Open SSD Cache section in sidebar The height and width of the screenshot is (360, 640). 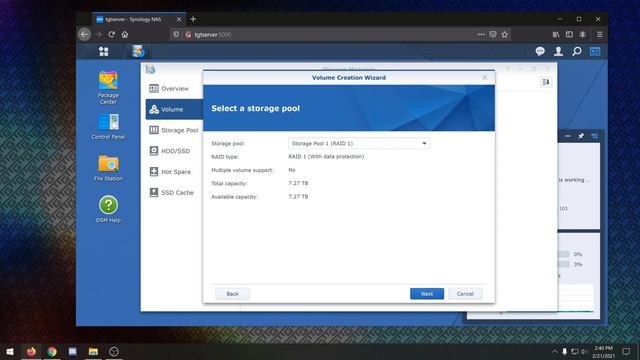174,193
